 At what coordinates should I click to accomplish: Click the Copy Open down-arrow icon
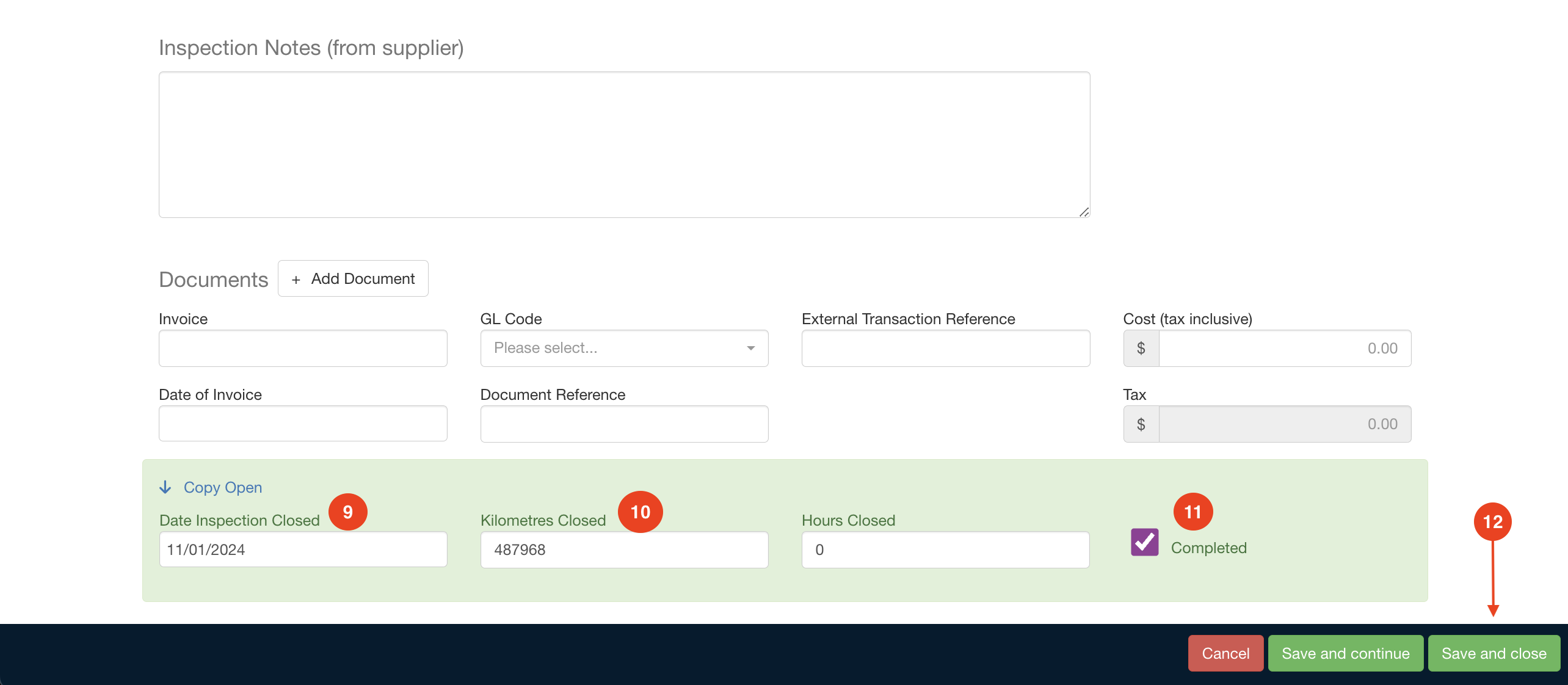click(x=165, y=487)
